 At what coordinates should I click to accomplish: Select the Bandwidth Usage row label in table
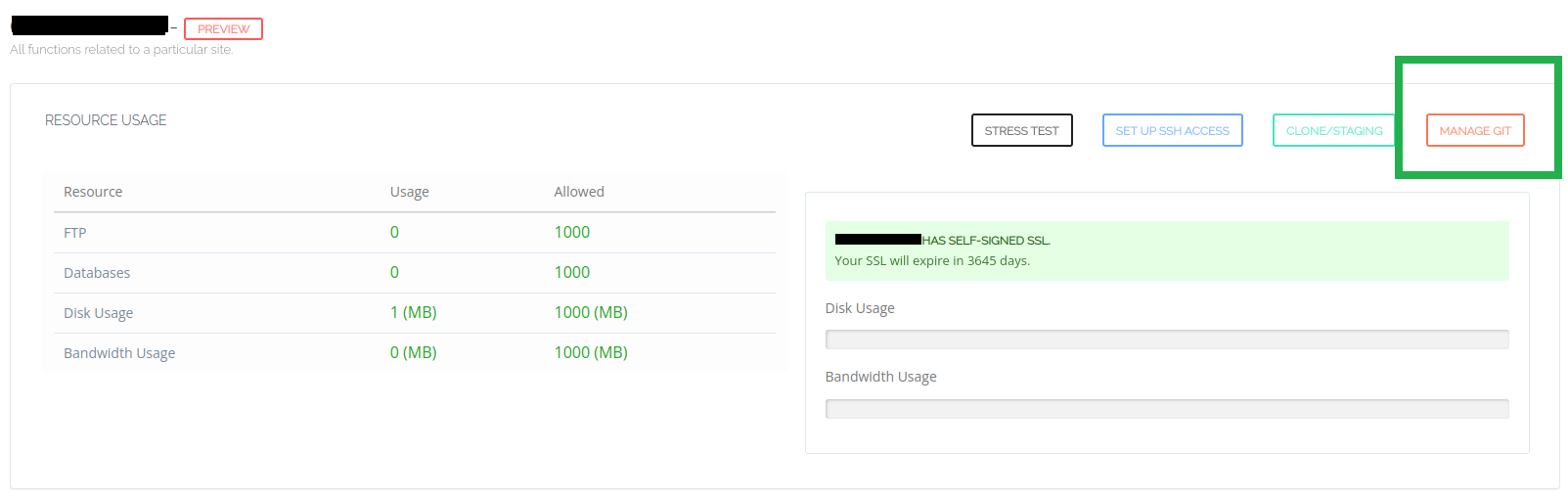(119, 353)
